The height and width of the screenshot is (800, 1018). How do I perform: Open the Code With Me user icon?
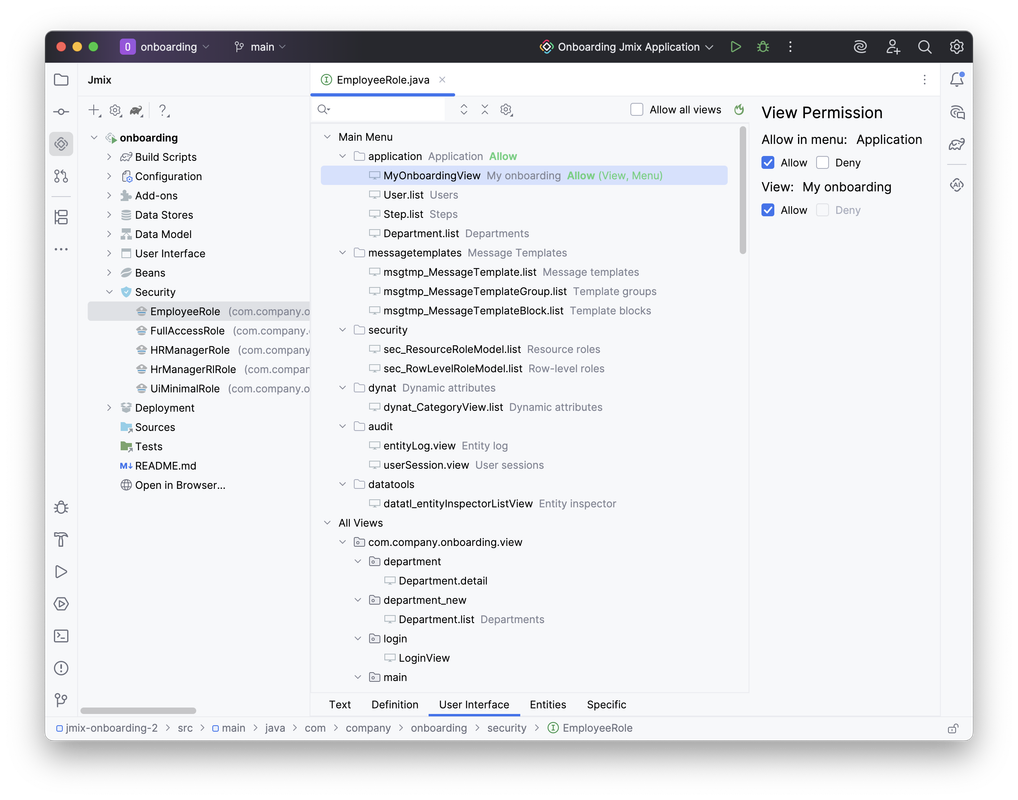893,47
